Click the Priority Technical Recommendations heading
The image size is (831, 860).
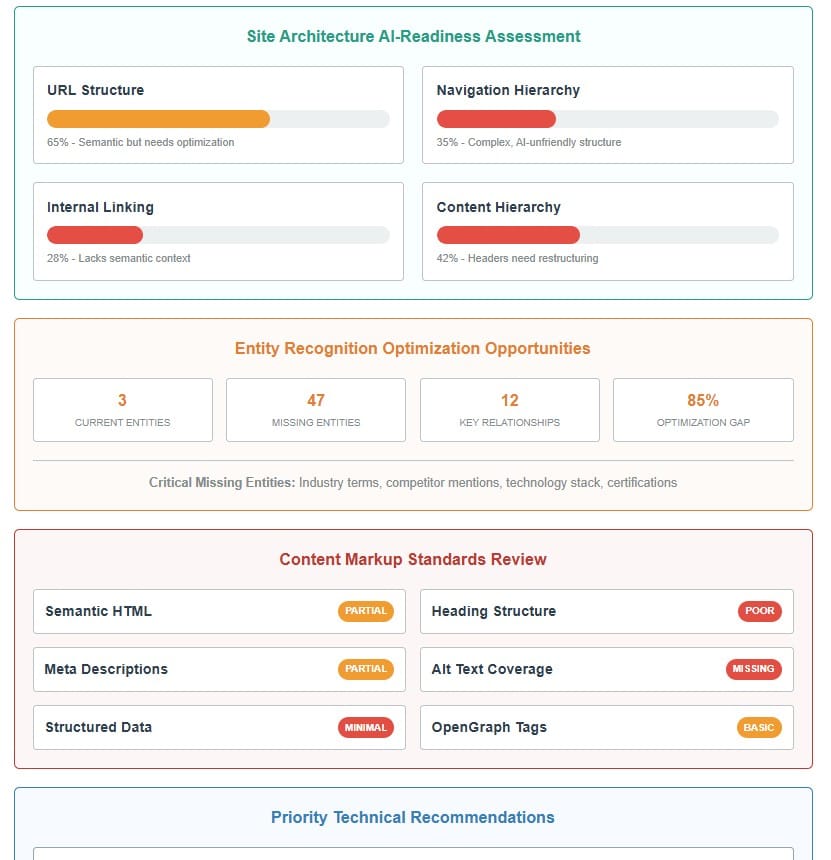413,817
